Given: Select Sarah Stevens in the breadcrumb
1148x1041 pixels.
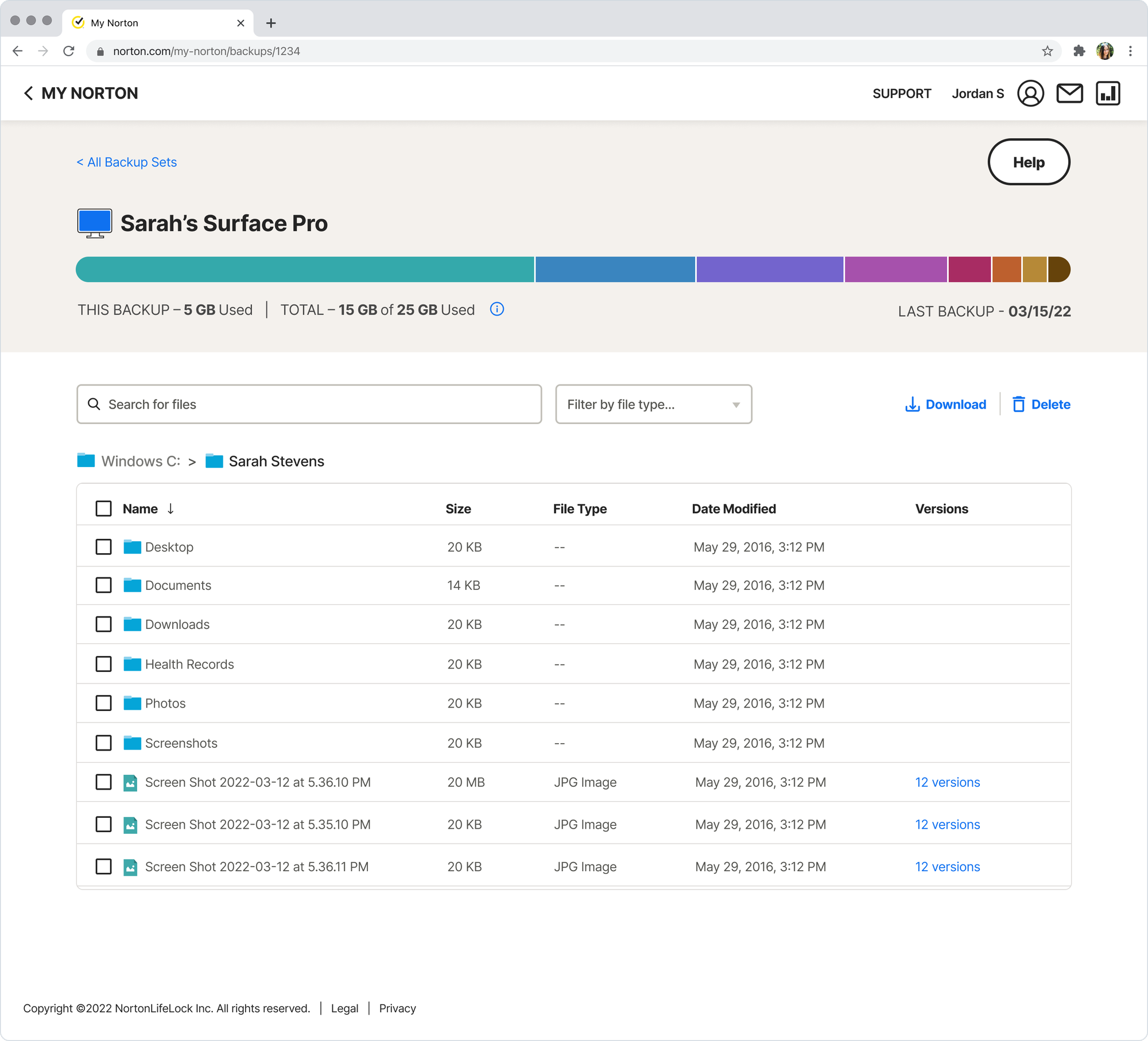Looking at the screenshot, I should [276, 461].
